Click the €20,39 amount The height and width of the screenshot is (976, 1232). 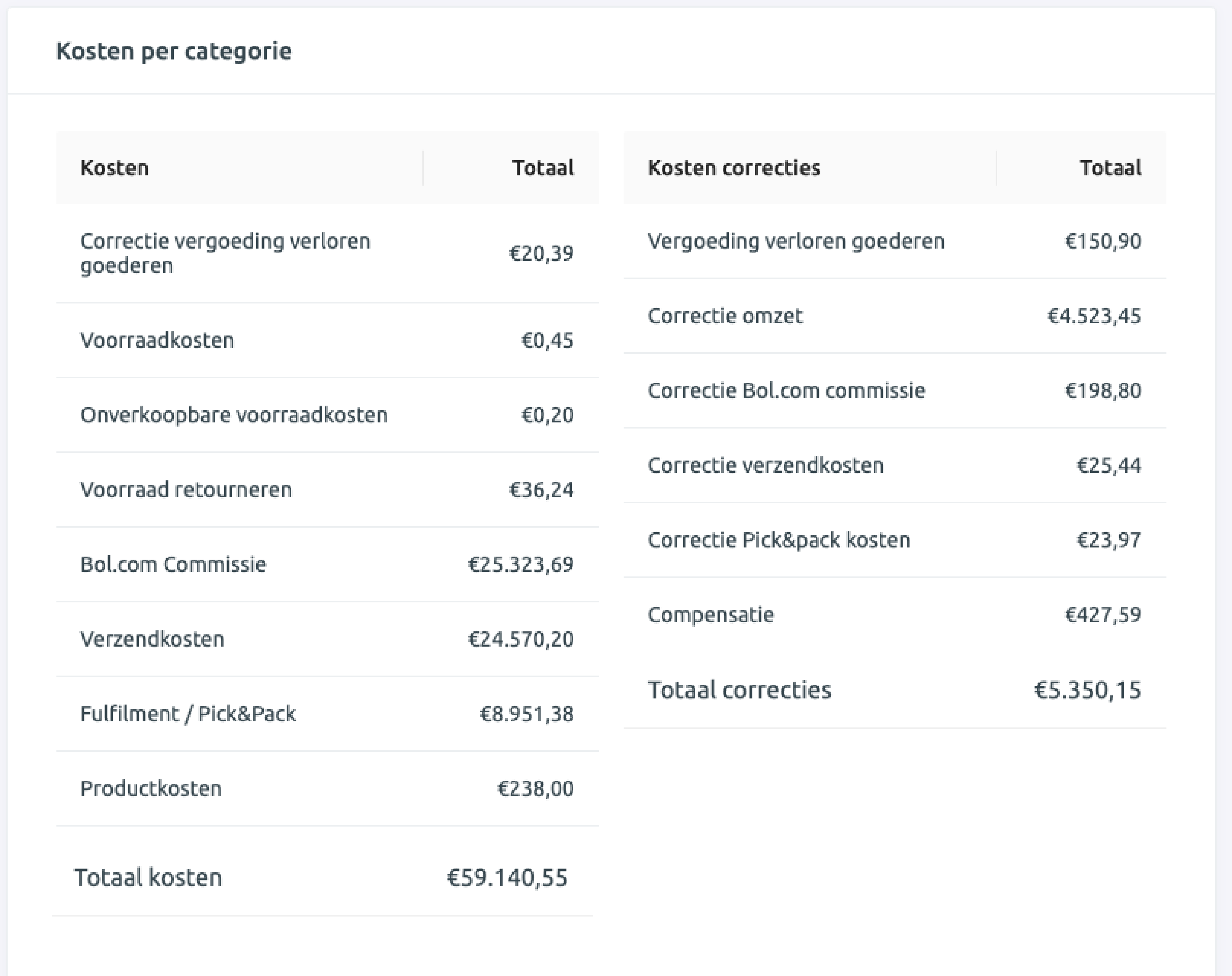click(x=541, y=253)
